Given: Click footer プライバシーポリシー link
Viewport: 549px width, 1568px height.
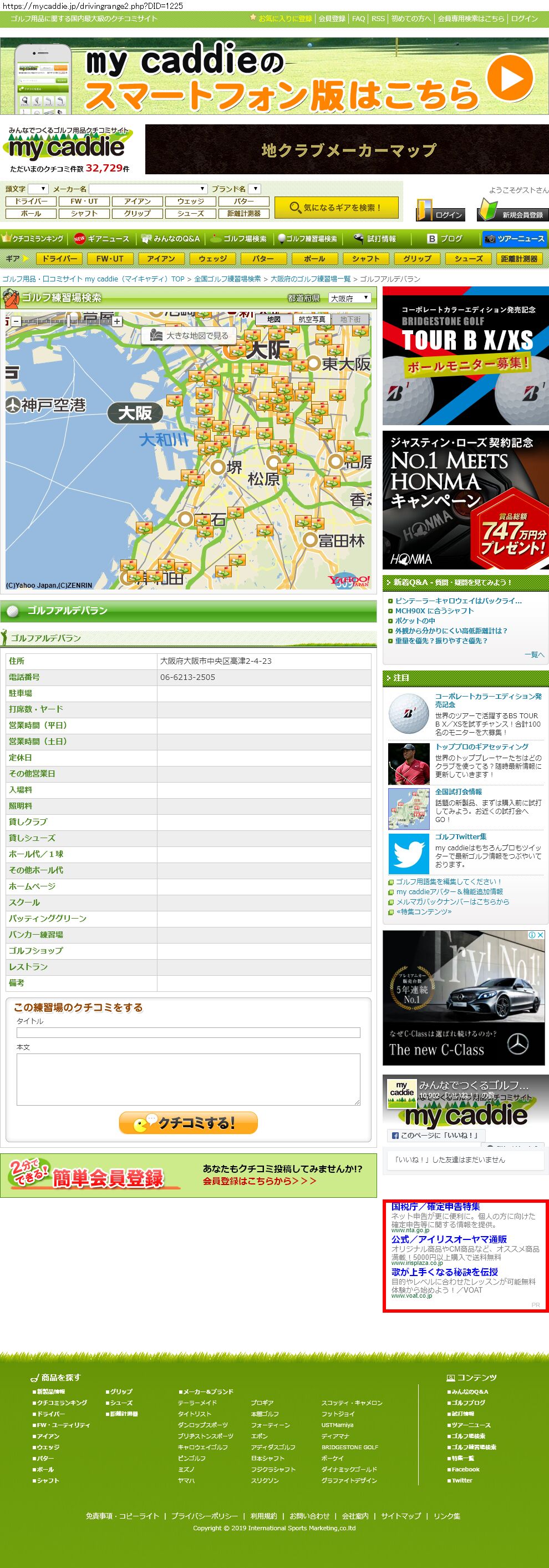Looking at the screenshot, I should pyautogui.click(x=204, y=1516).
